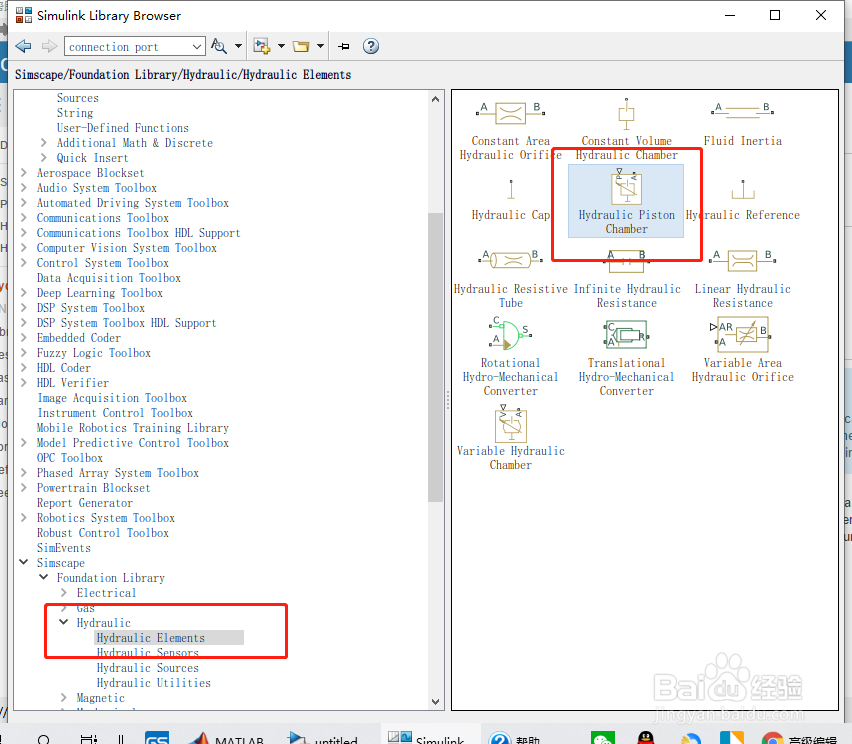Image resolution: width=852 pixels, height=744 pixels.
Task: Open Hydraulic Elements in the tree
Action: tap(151, 637)
